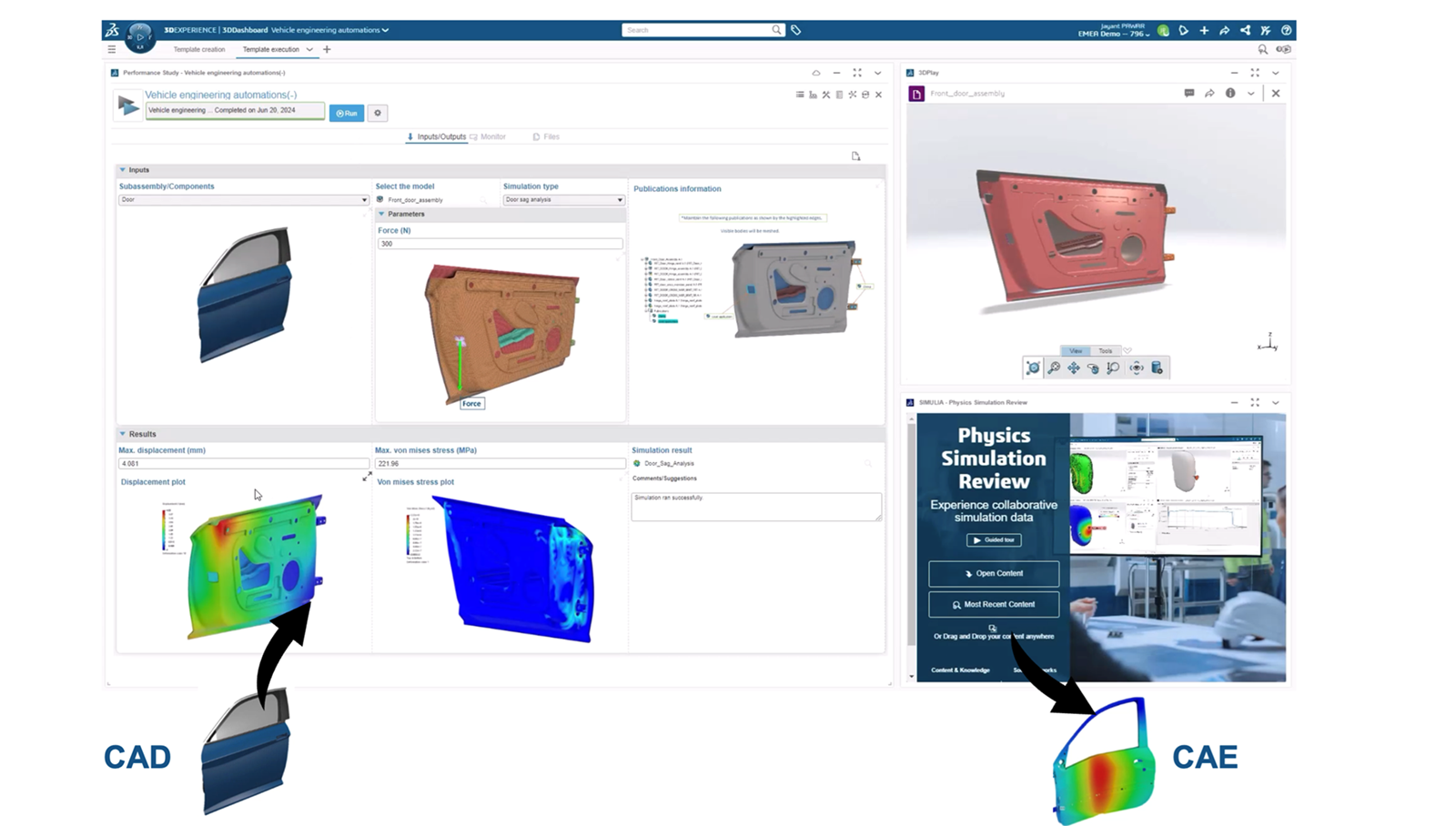Open the Files tab
The image size is (1456, 826).
click(546, 136)
